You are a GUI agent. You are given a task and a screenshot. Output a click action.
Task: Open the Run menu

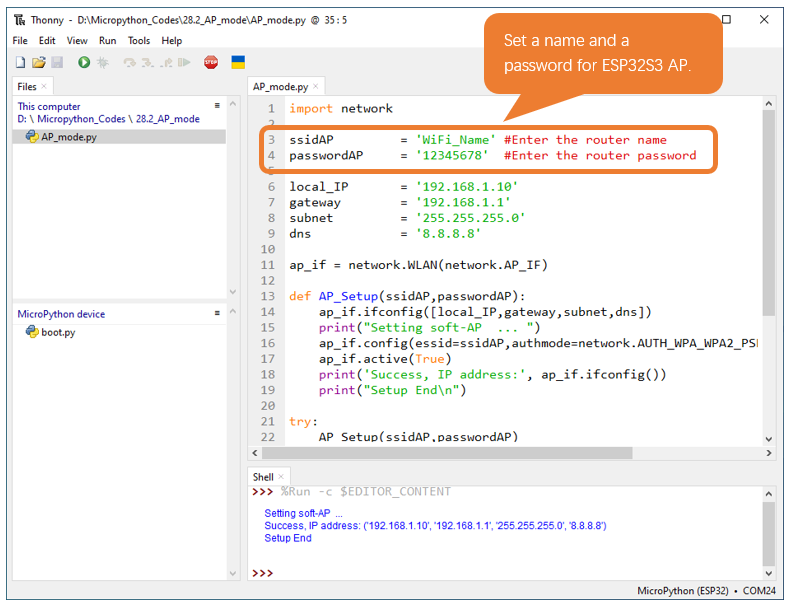click(107, 40)
